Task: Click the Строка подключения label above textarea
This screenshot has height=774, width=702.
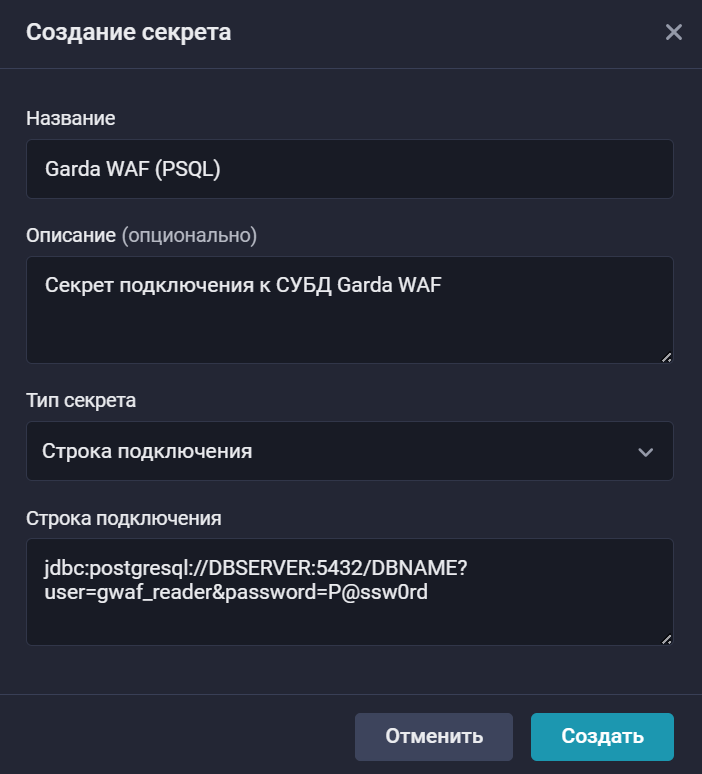Action: [124, 518]
